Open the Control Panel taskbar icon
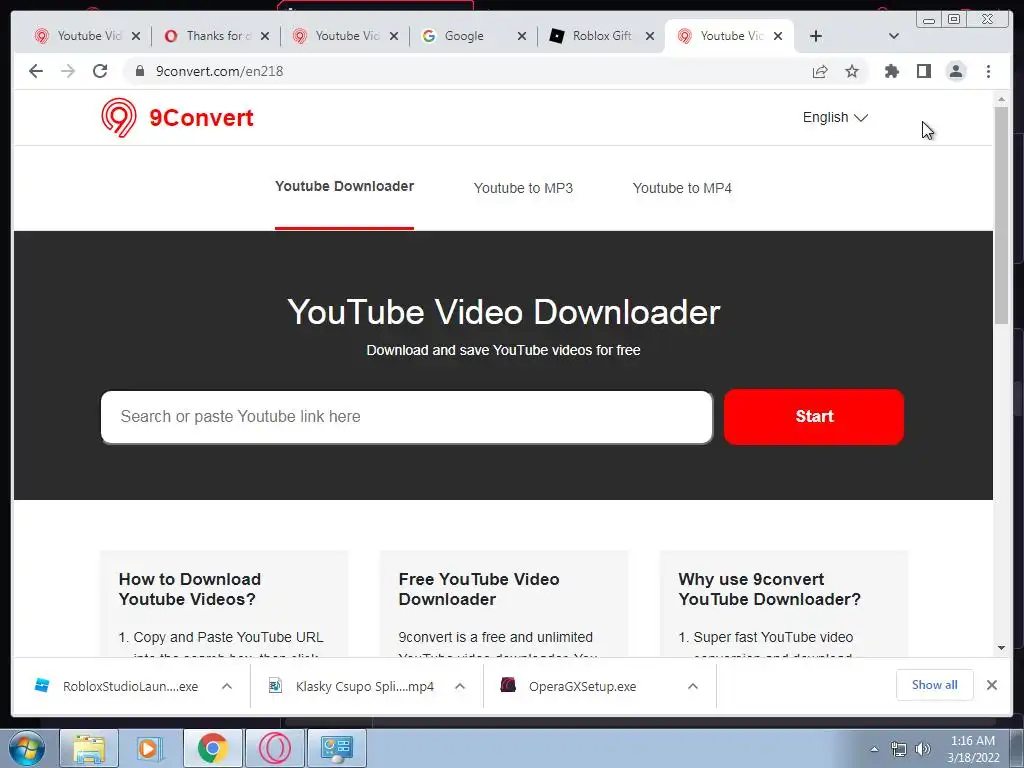This screenshot has width=1024, height=768. point(337,748)
